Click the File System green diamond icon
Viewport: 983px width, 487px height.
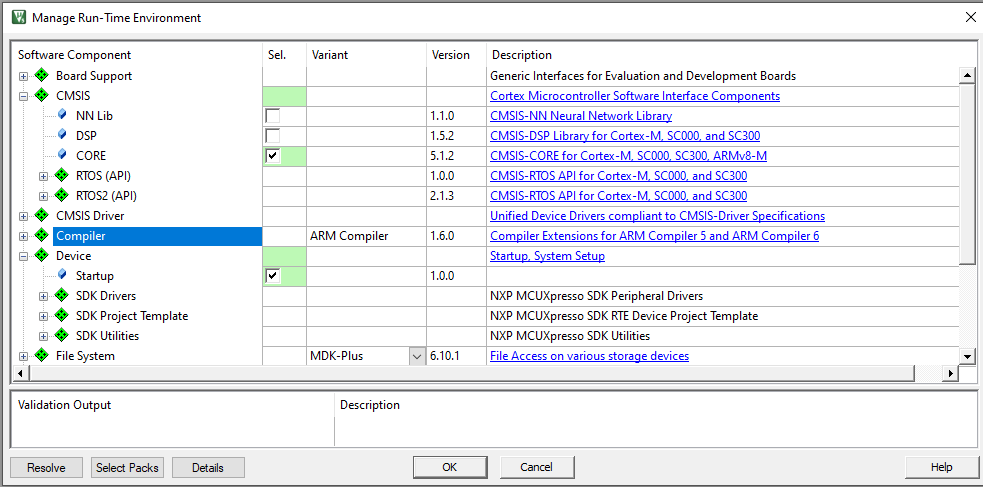(41, 356)
